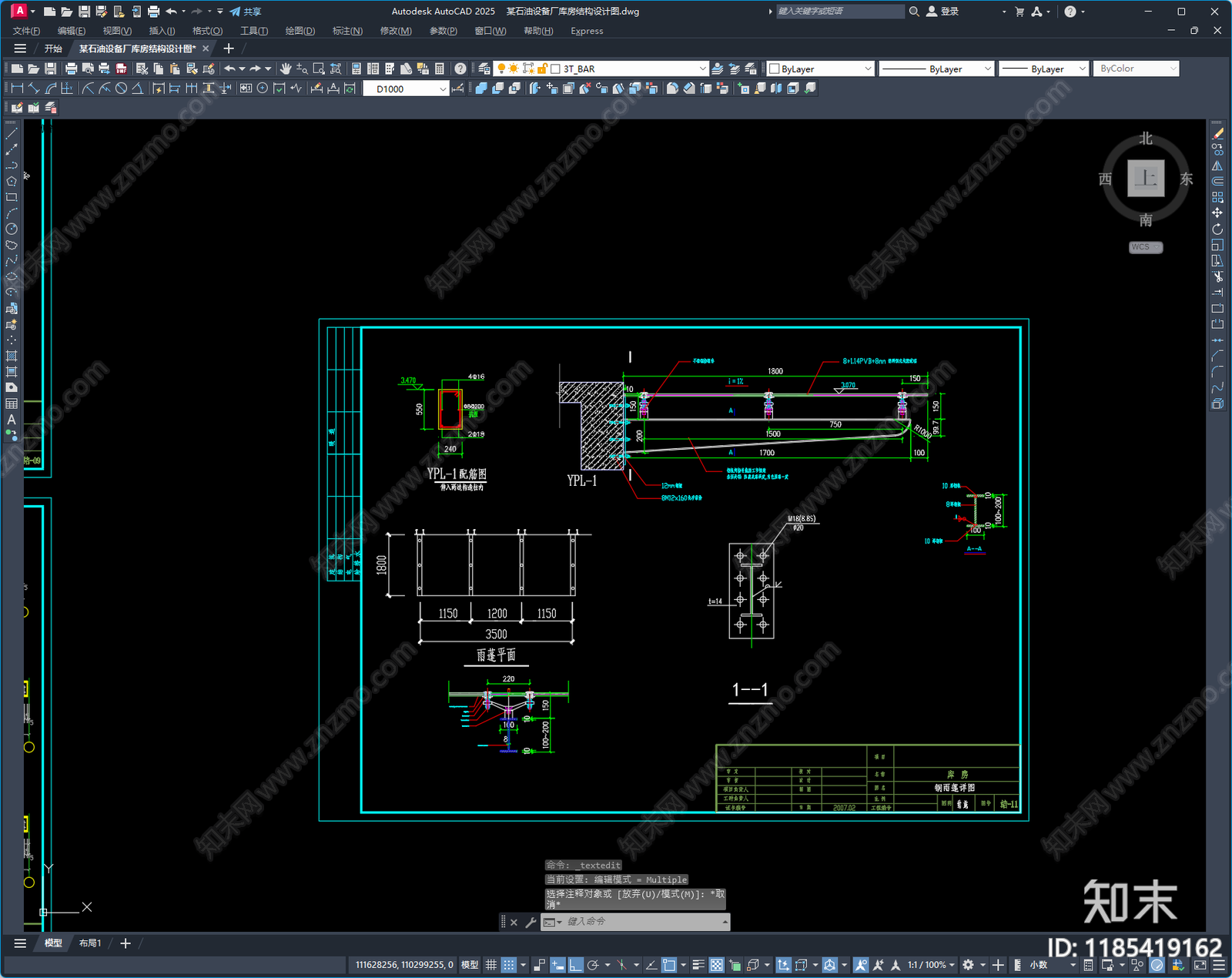Select the Move tool on right toolbar
1232x978 pixels.
tap(1217, 213)
